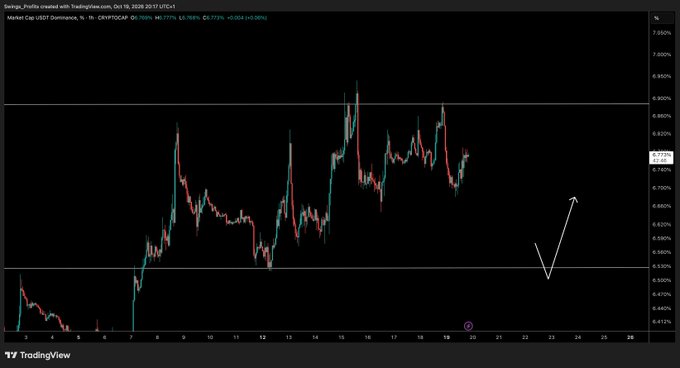Viewport: 680px width, 368px height.
Task: Click the 6.500% price scale label
Action: [x=662, y=280]
